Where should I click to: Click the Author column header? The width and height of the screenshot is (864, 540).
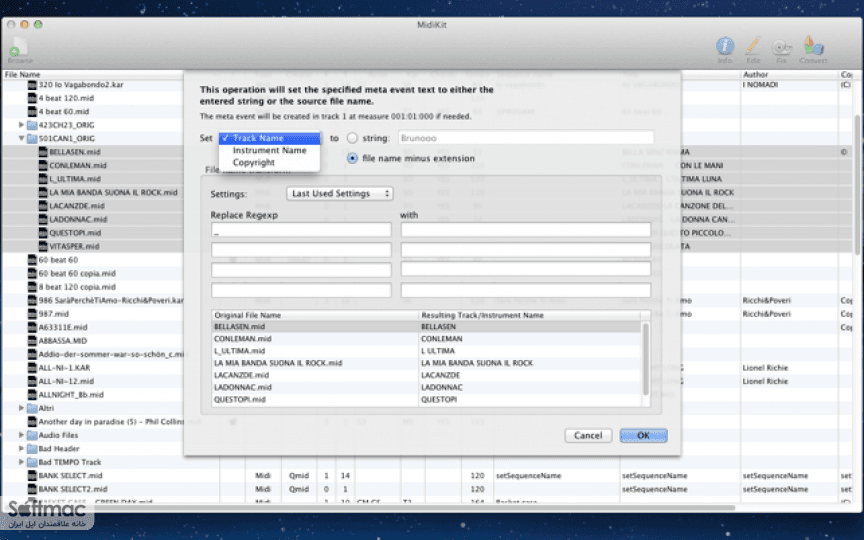789,74
